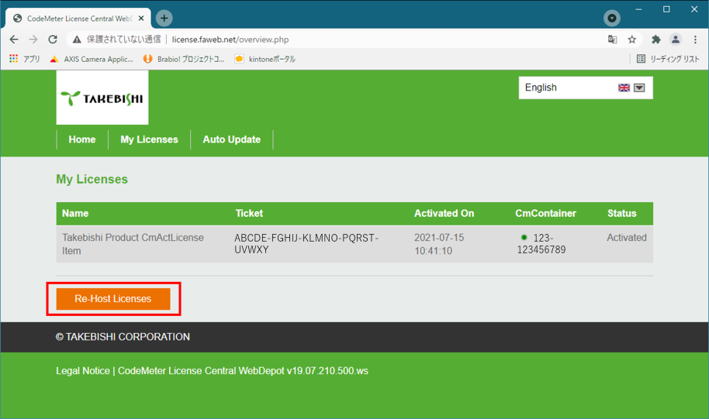Click the Takebishi logo
The width and height of the screenshot is (709, 419).
click(x=102, y=97)
